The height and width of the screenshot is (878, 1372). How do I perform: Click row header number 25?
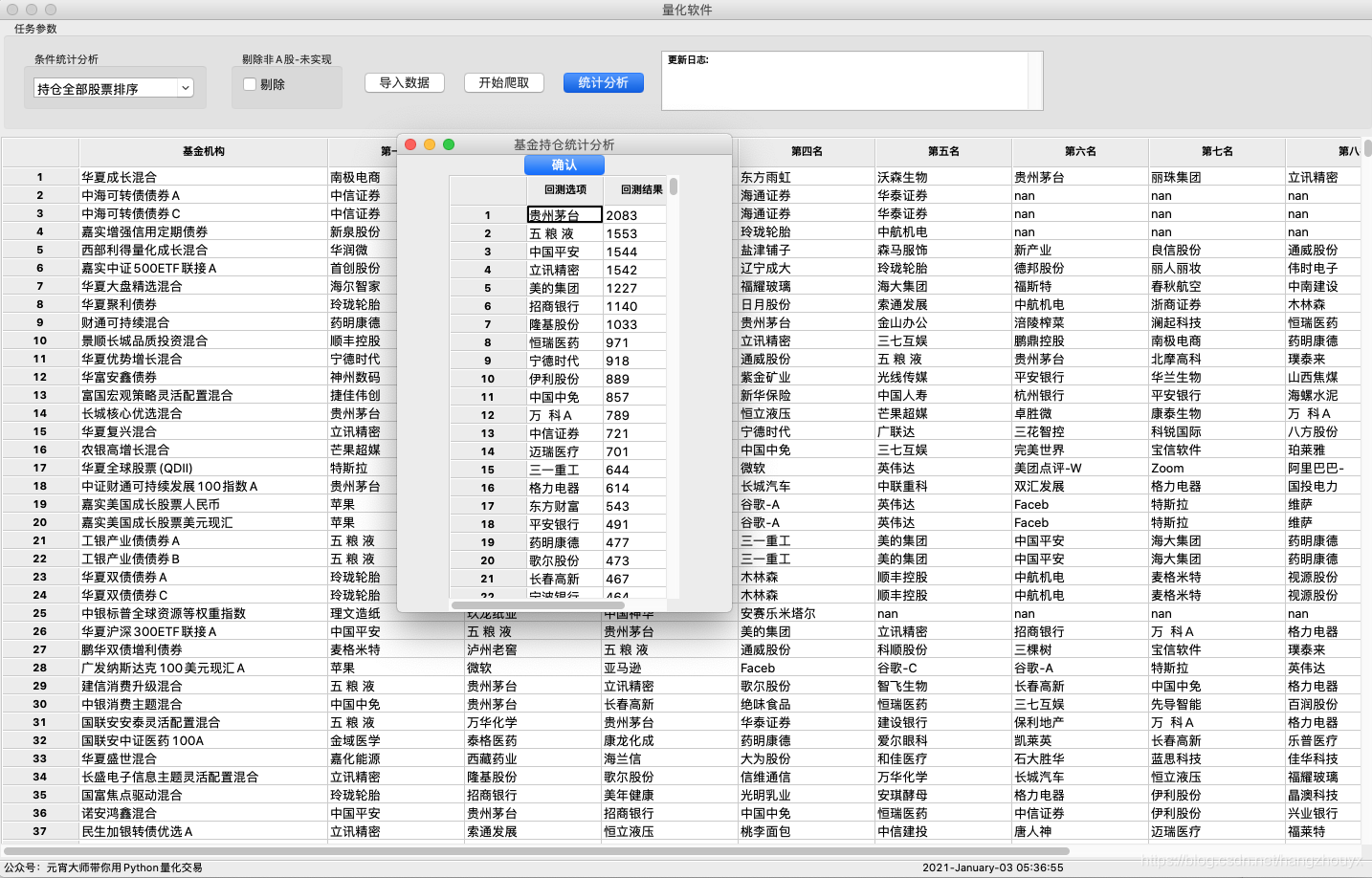point(40,613)
